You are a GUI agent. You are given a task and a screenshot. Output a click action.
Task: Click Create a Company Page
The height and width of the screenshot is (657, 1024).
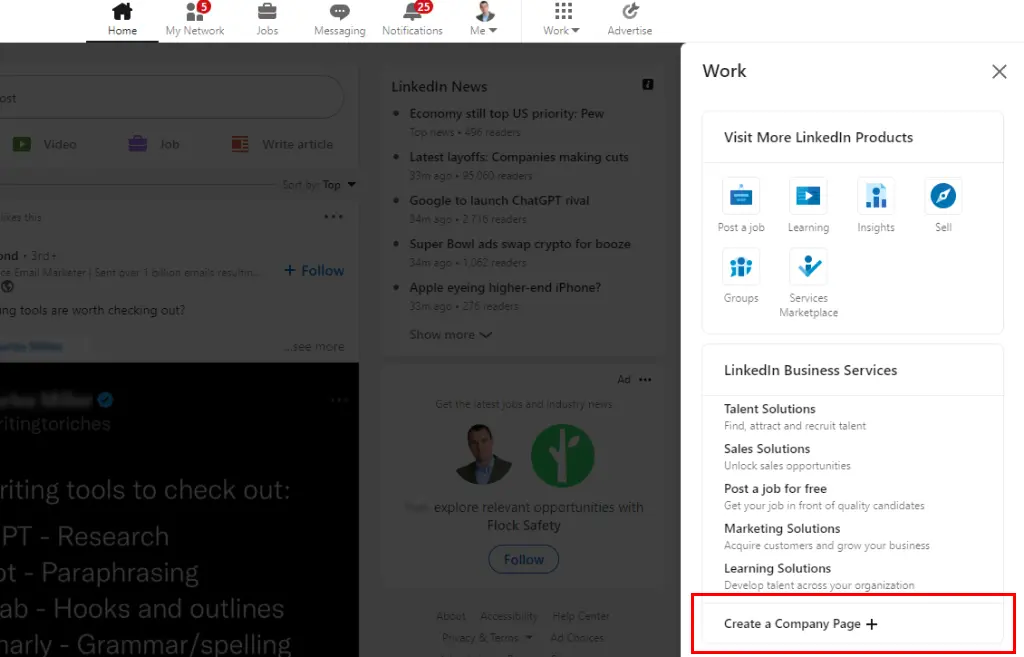[801, 624]
